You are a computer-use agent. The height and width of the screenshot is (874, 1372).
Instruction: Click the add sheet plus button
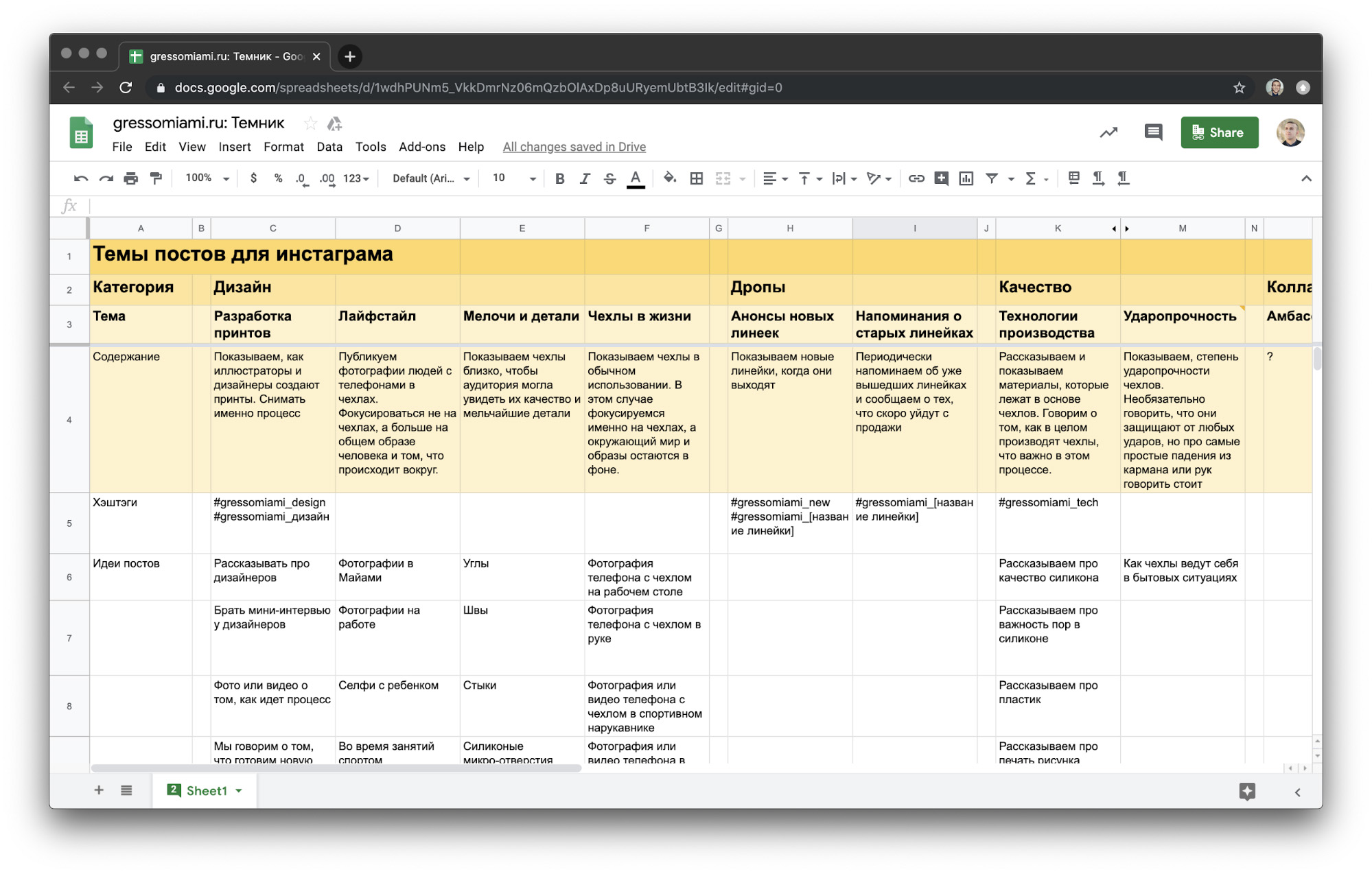tap(99, 790)
